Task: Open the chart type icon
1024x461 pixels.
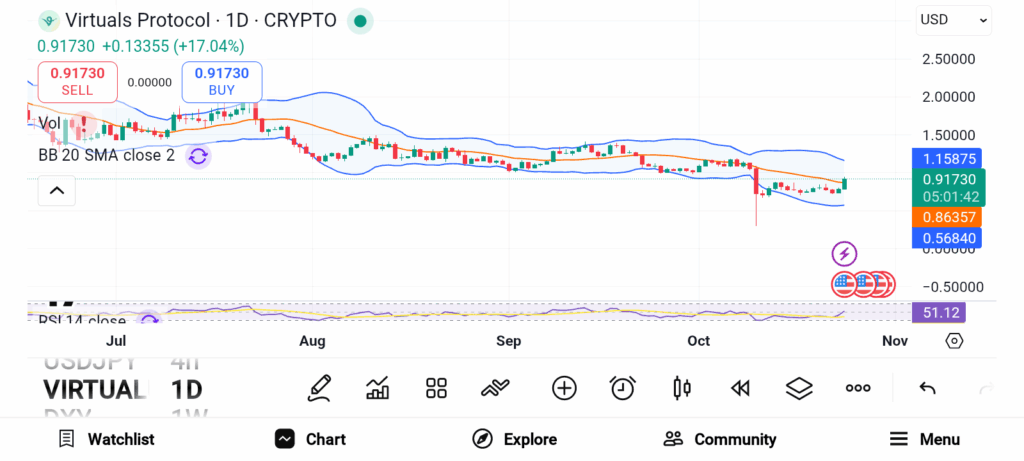Action: pyautogui.click(x=378, y=388)
